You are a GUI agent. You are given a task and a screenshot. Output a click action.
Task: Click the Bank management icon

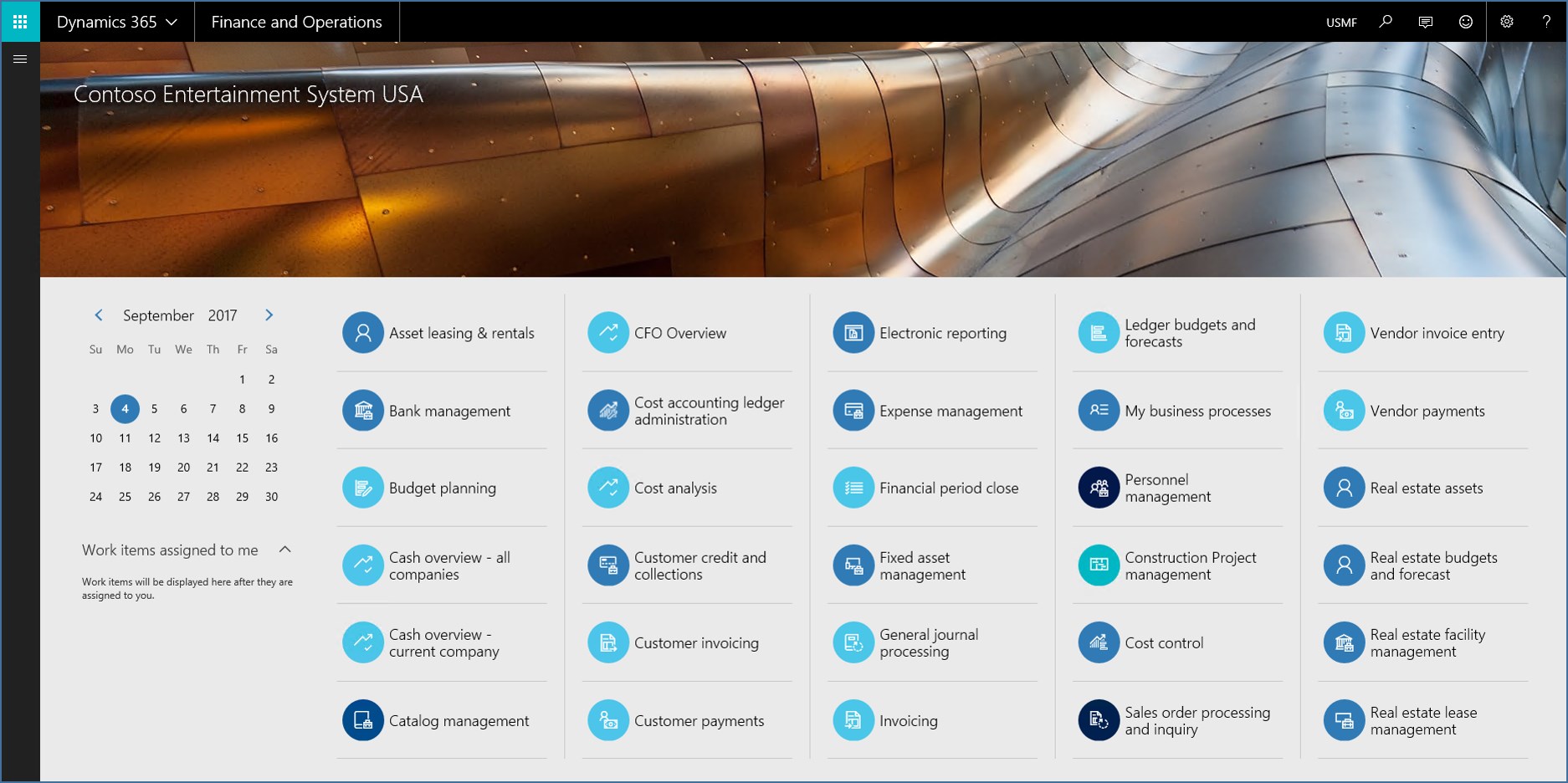[x=363, y=411]
